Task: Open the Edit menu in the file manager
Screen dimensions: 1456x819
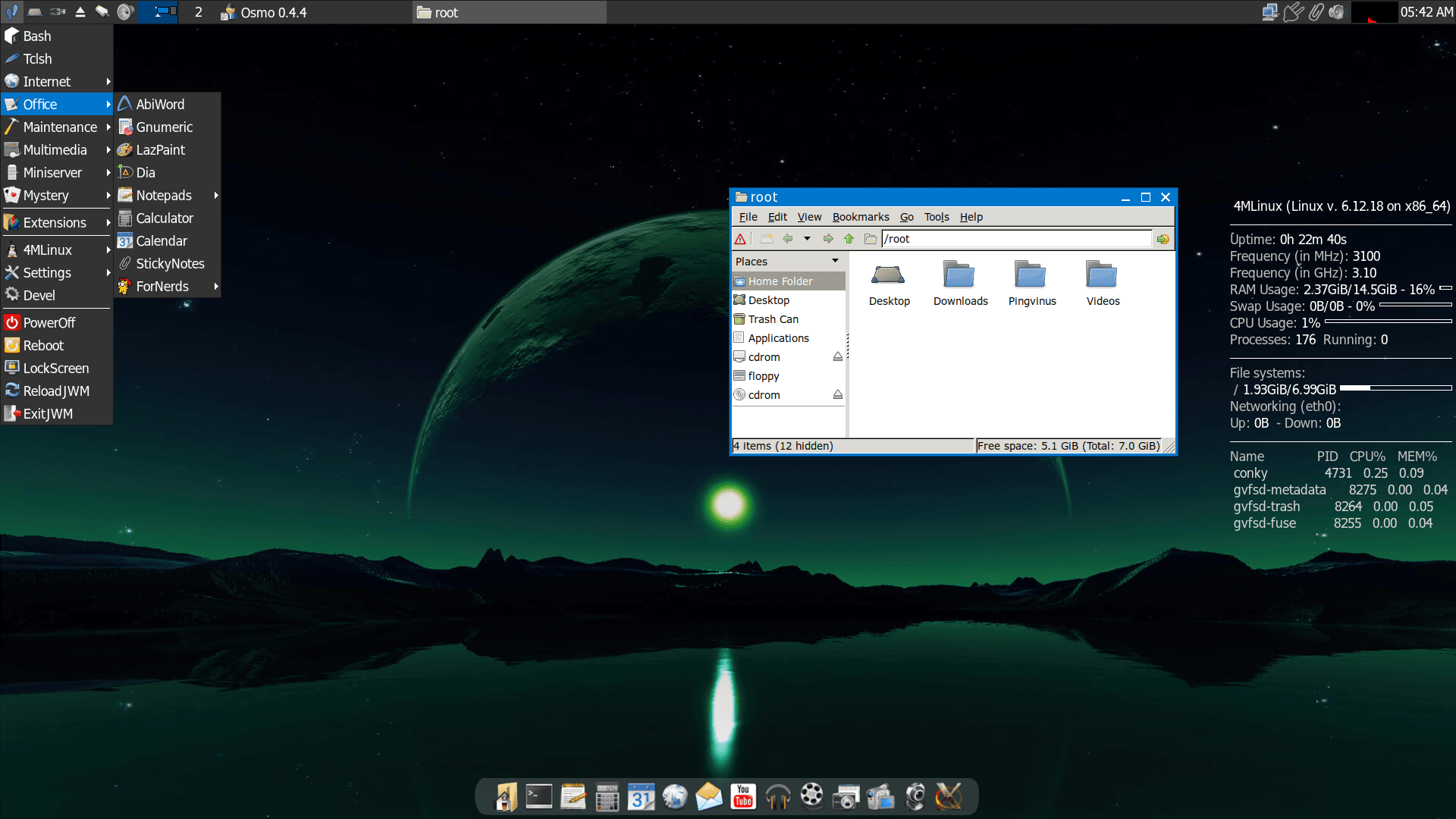Action: tap(777, 217)
